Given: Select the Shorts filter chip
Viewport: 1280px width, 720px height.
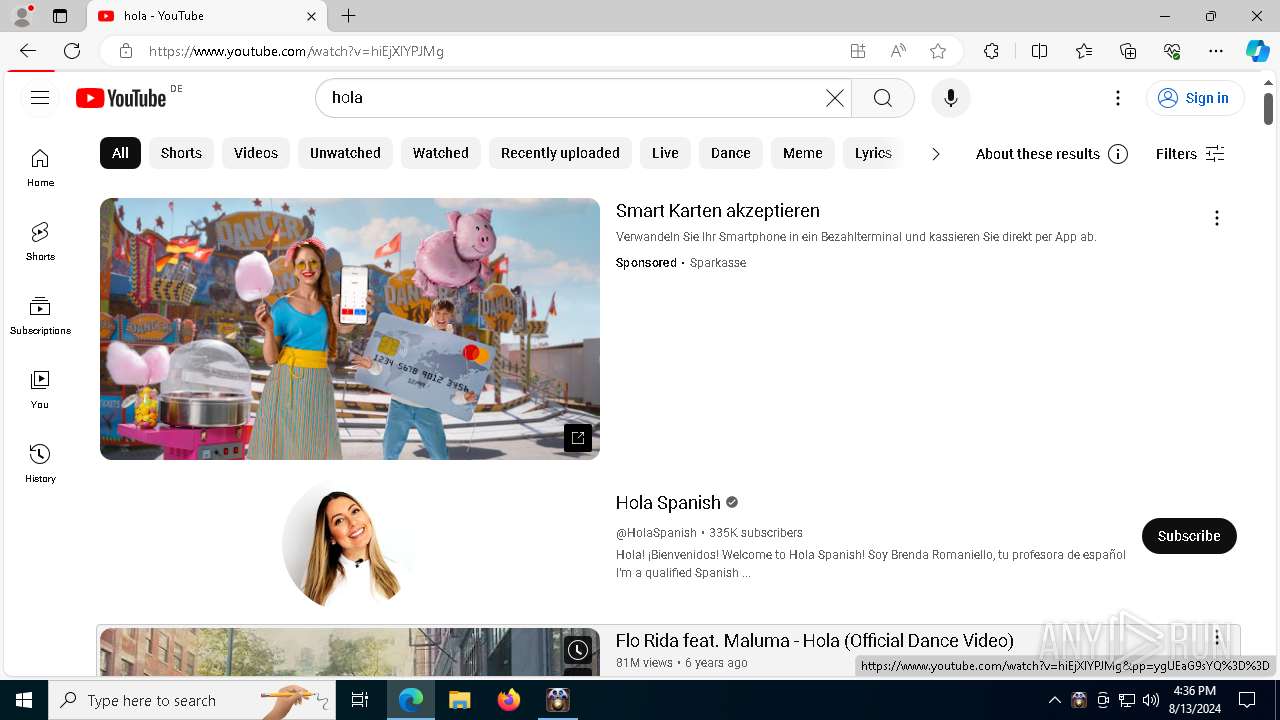Looking at the screenshot, I should pyautogui.click(x=181, y=153).
